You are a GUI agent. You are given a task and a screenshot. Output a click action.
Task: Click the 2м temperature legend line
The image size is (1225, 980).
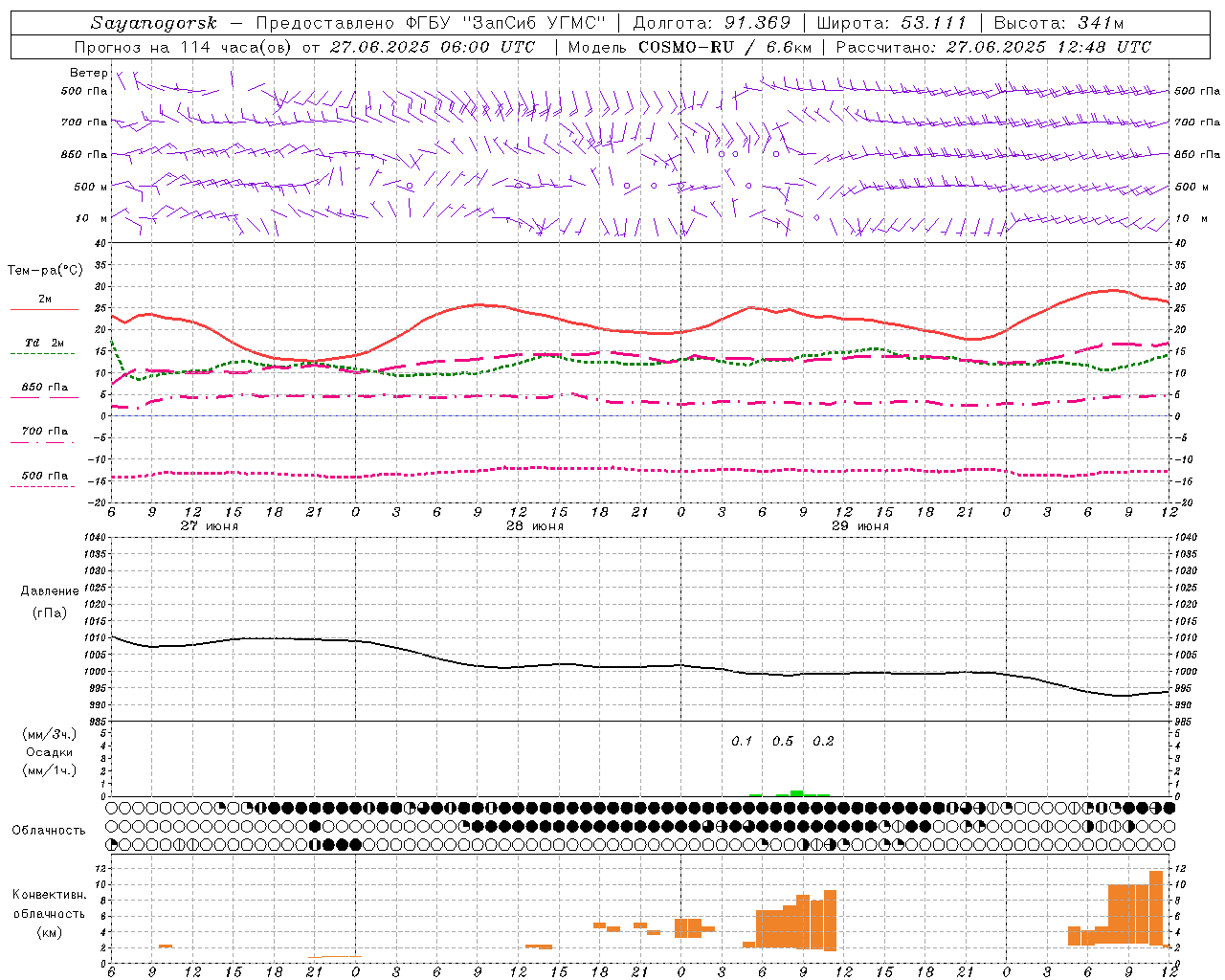pyautogui.click(x=44, y=309)
